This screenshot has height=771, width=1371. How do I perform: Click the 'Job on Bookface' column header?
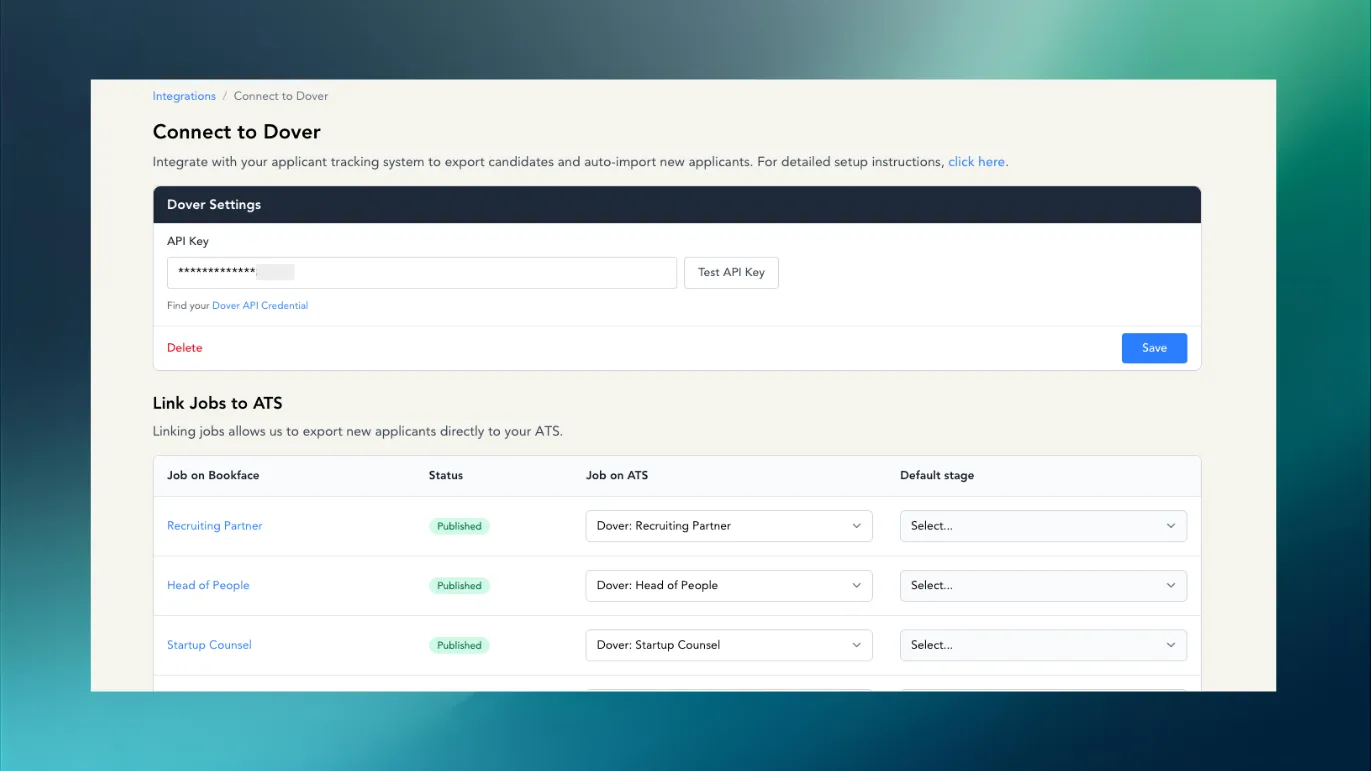(x=213, y=476)
